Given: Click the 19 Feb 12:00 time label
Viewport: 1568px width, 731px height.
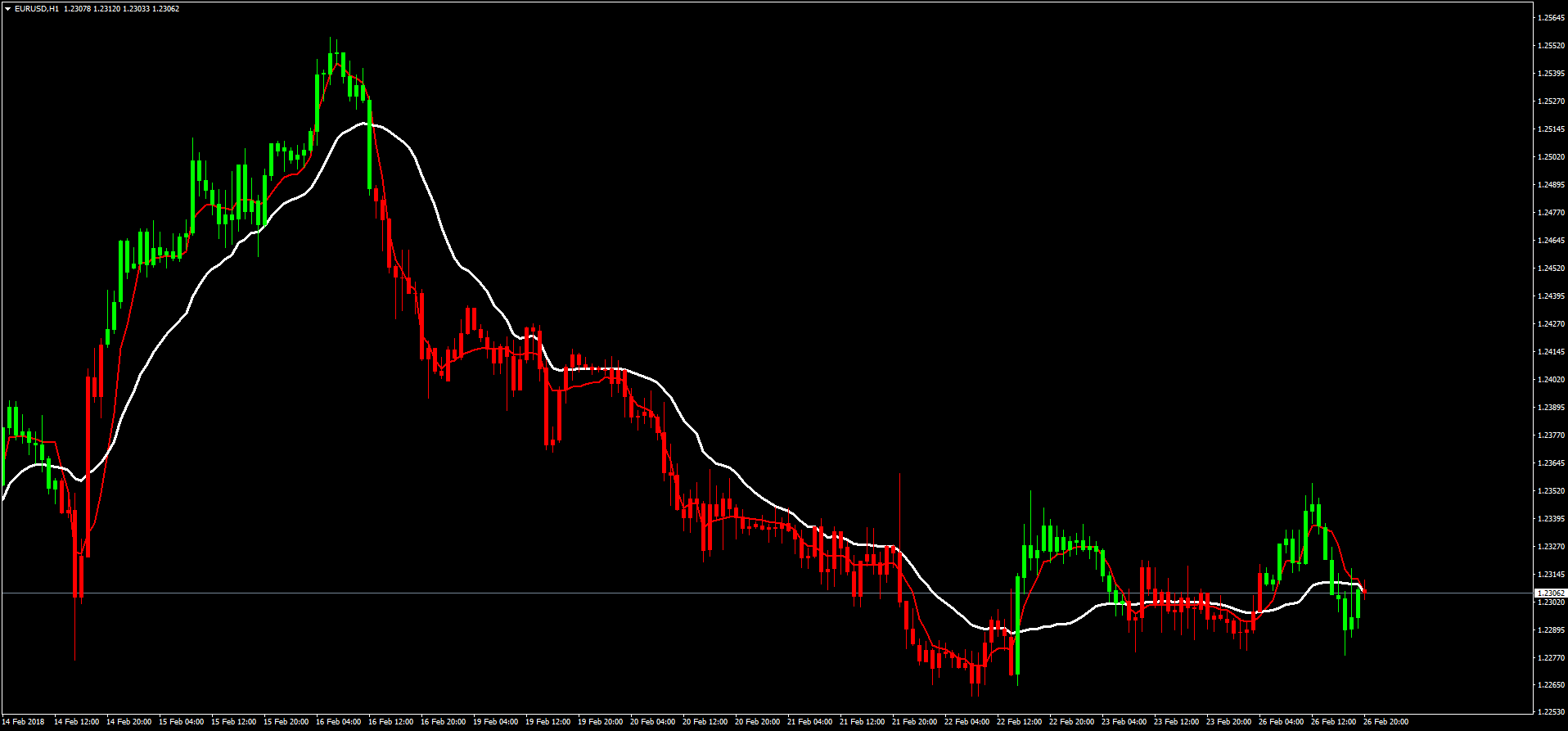Looking at the screenshot, I should click(x=547, y=722).
